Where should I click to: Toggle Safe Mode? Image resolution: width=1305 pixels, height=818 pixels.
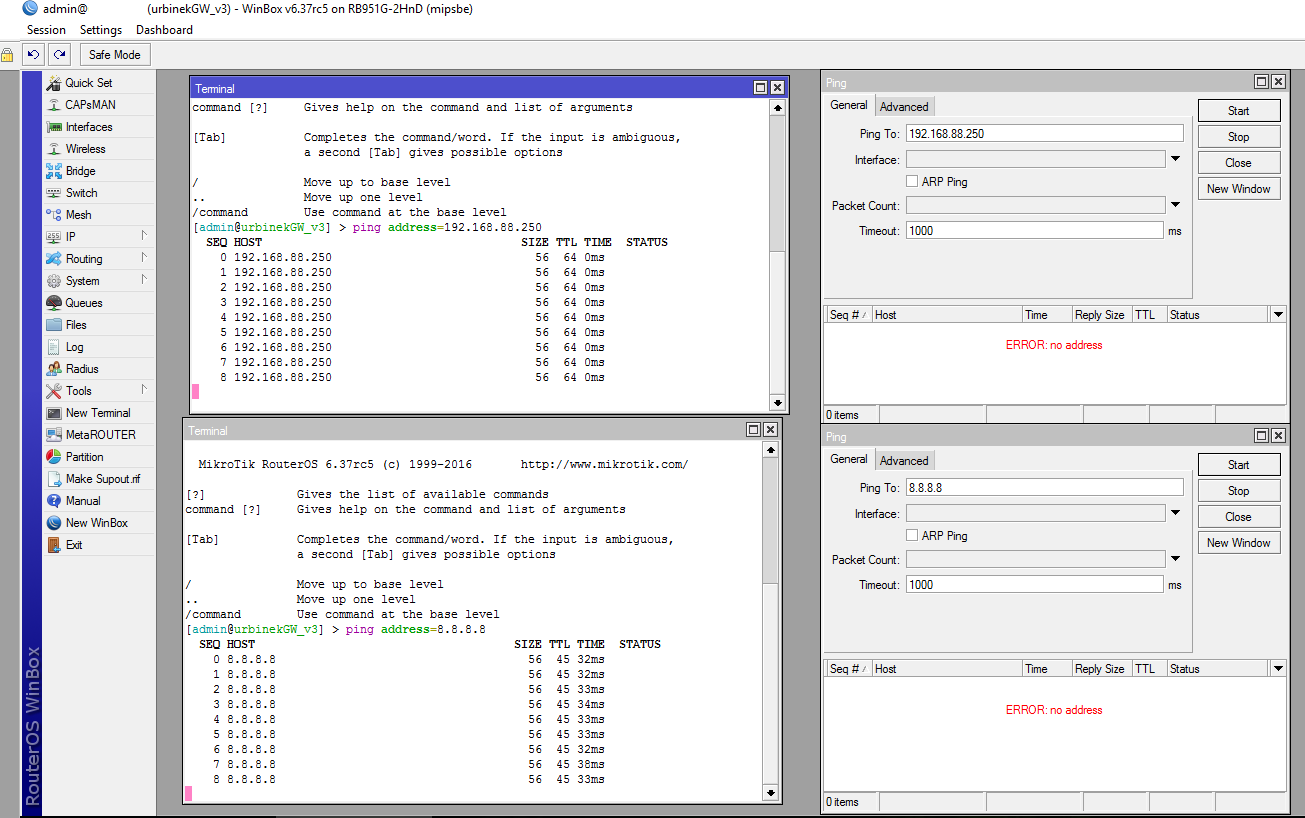click(114, 53)
